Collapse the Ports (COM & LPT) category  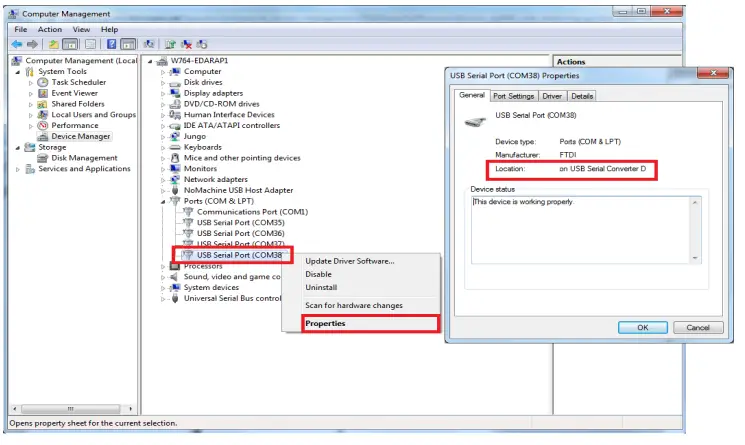coord(163,201)
